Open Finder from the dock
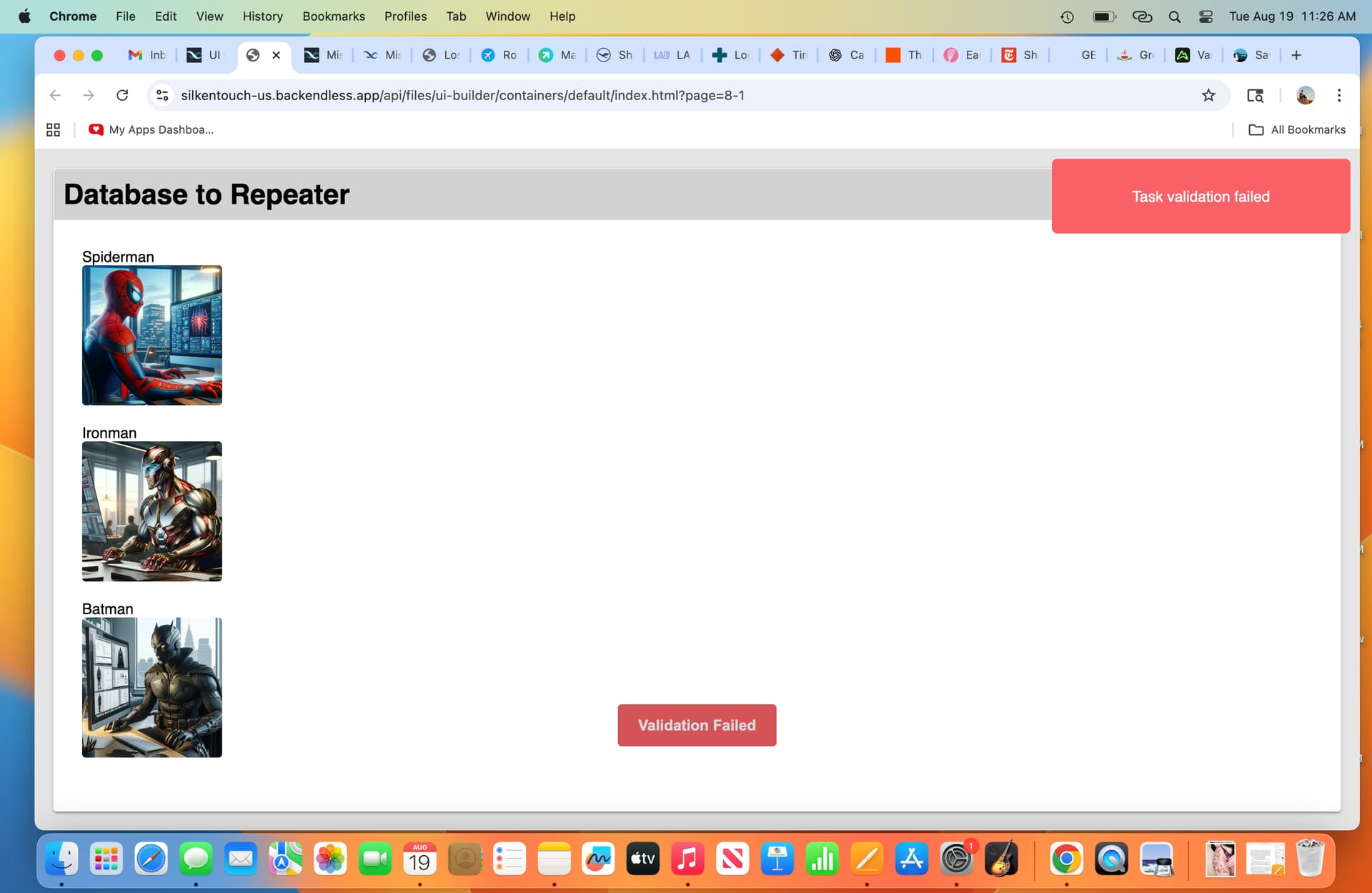1372x893 pixels. [62, 859]
